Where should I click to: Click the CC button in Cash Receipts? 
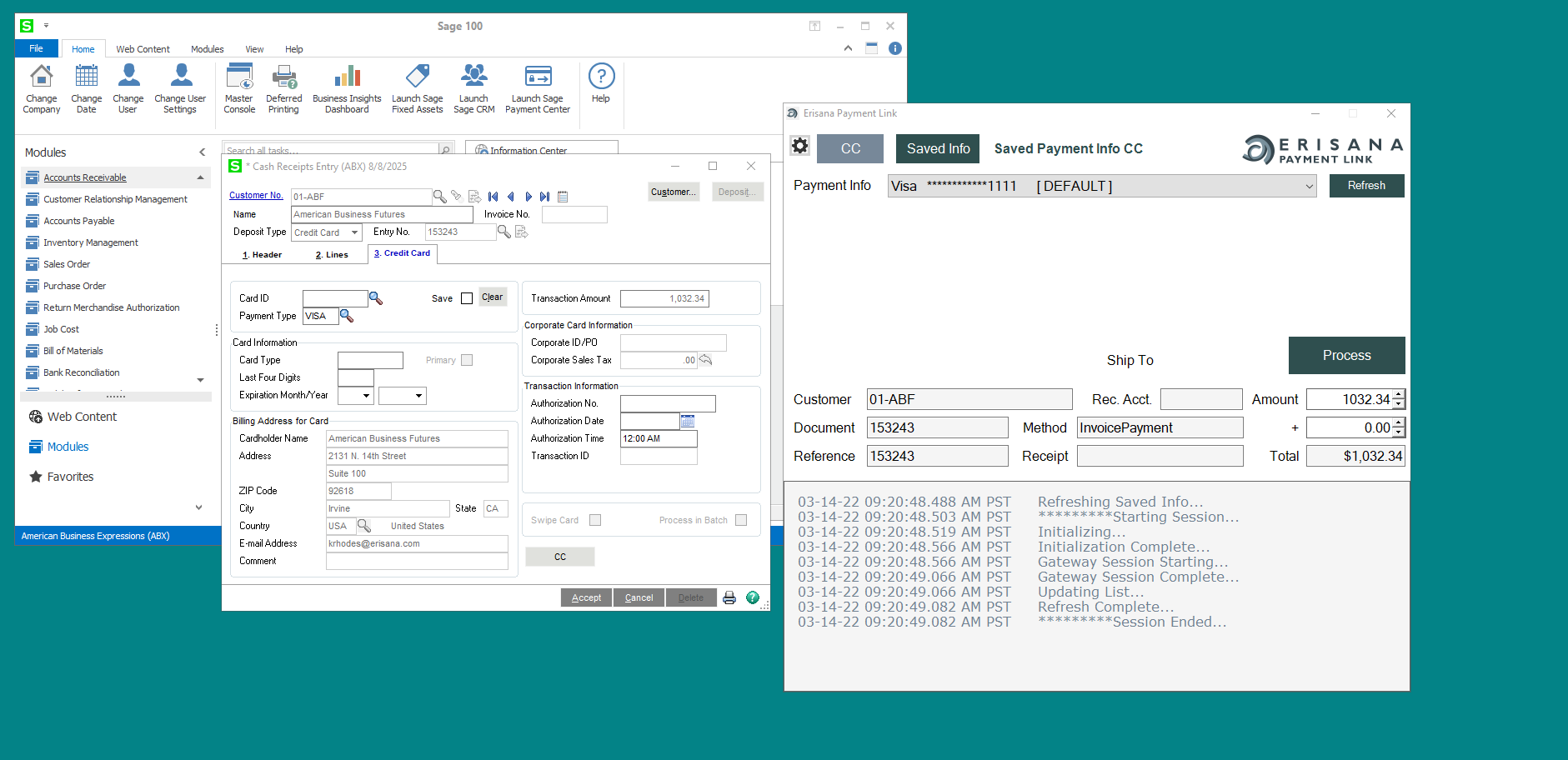(x=559, y=557)
